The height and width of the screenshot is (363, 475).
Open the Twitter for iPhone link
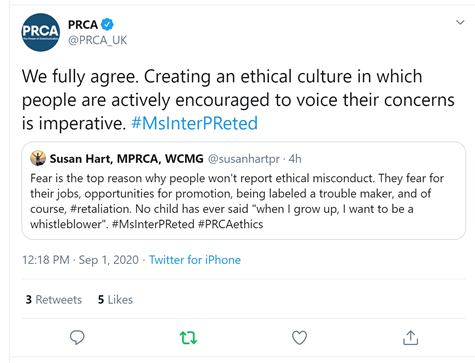[x=195, y=260]
